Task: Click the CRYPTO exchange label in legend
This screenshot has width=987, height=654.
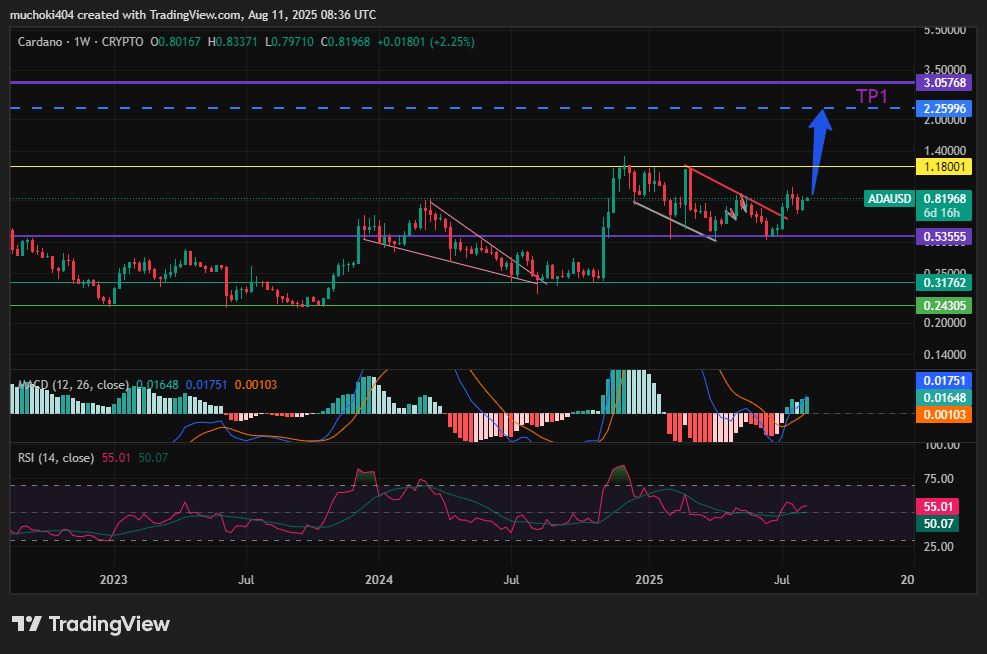Action: pos(123,42)
